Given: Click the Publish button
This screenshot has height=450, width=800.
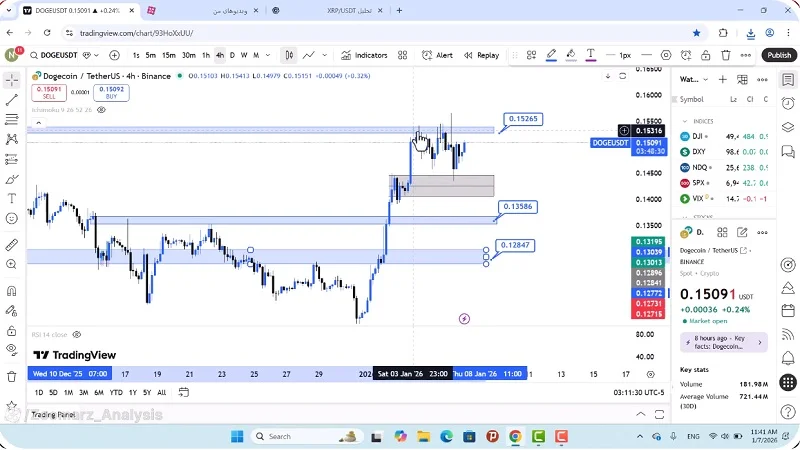Looking at the screenshot, I should pos(778,55).
